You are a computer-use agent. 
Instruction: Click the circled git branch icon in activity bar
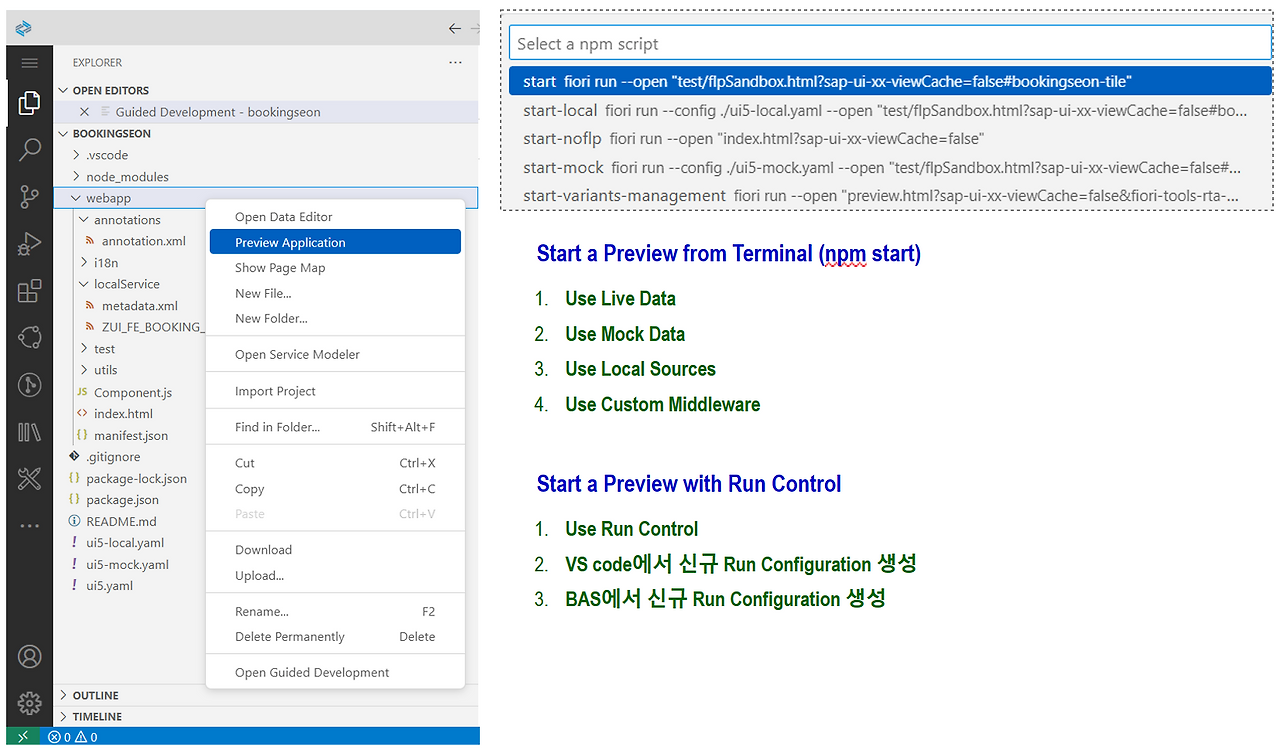(x=29, y=385)
